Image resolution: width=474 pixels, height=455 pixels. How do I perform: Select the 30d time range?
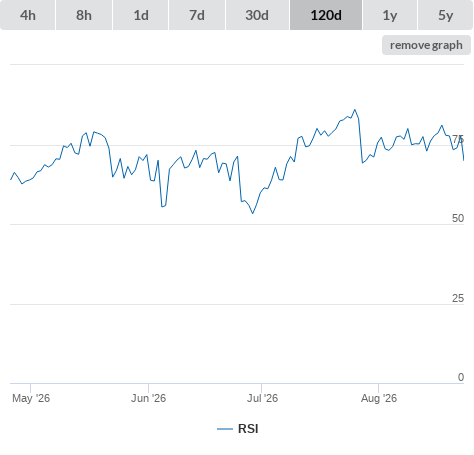click(x=257, y=15)
